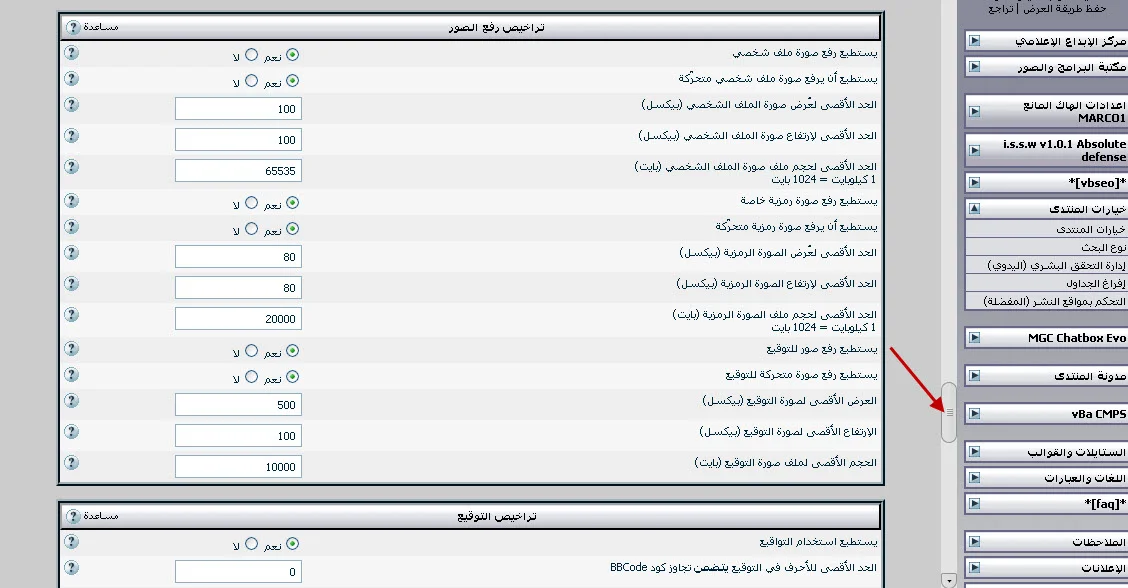Click help icon in image upload permissions header

pos(73,27)
